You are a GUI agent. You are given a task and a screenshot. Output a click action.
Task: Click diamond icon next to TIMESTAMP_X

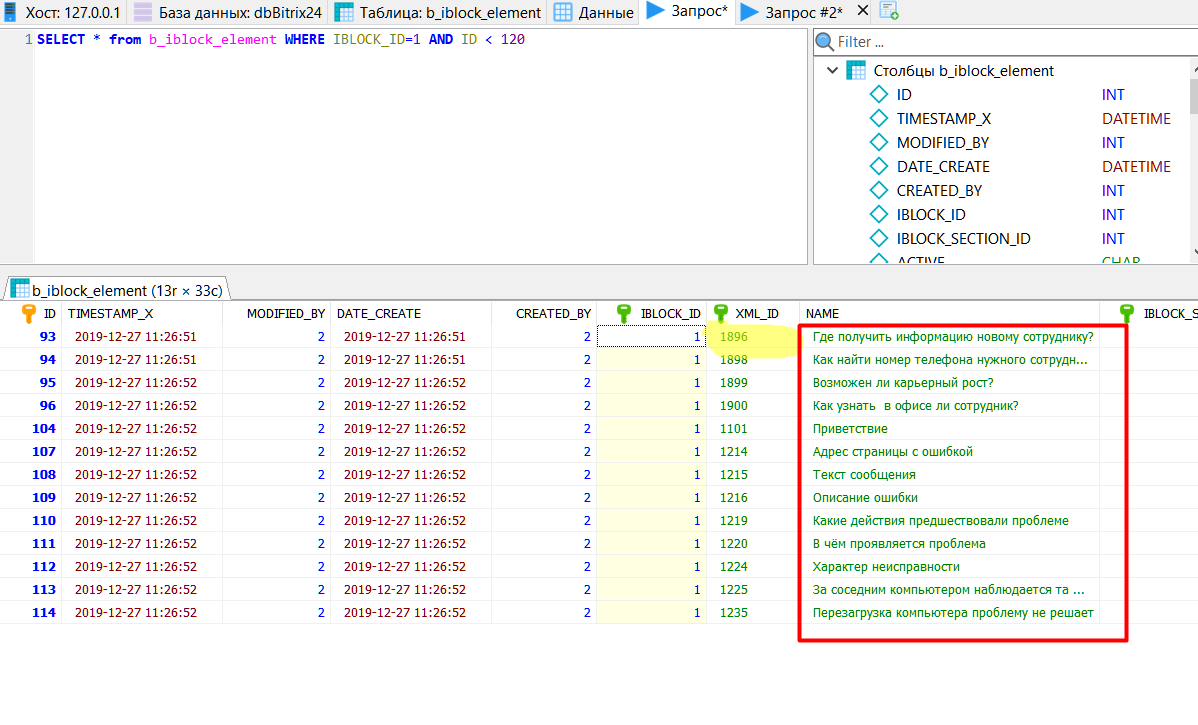[x=879, y=118]
